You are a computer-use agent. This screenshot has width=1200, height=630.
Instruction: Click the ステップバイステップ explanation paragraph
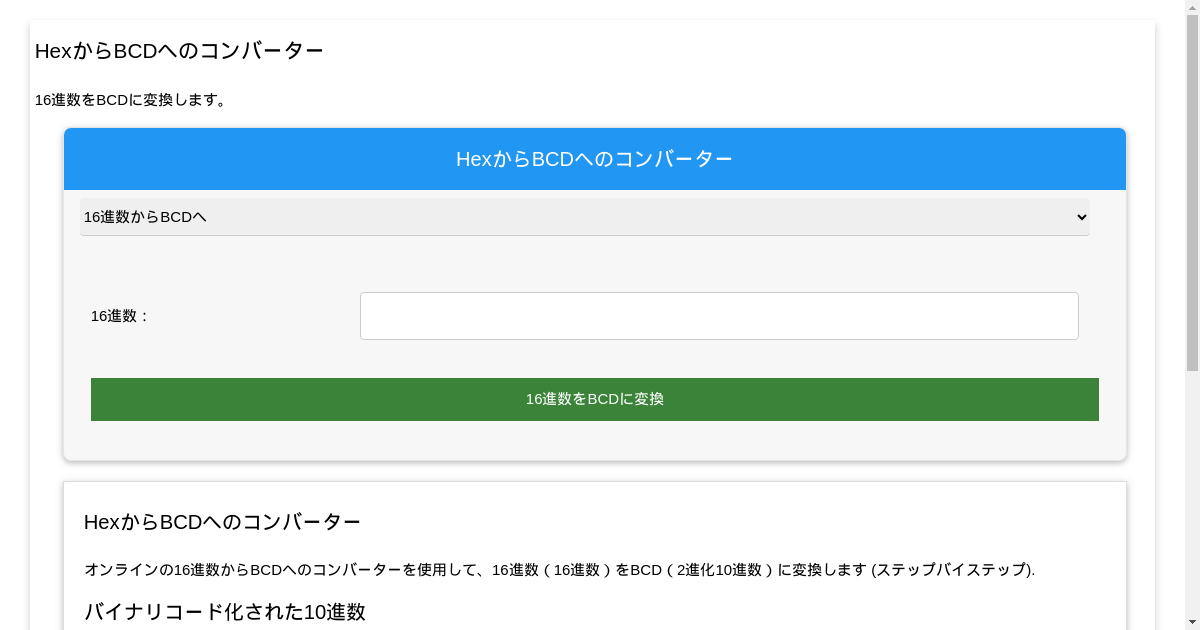click(x=560, y=569)
